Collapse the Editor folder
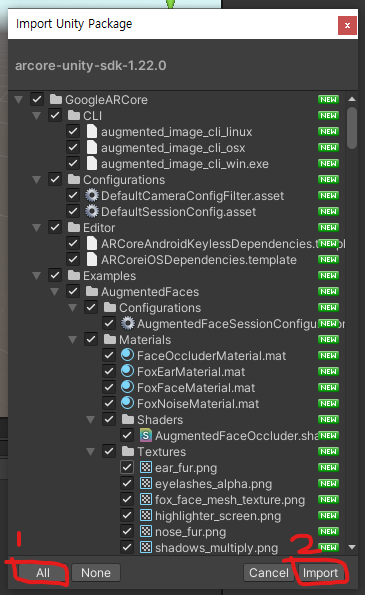The height and width of the screenshot is (595, 365). [37, 228]
